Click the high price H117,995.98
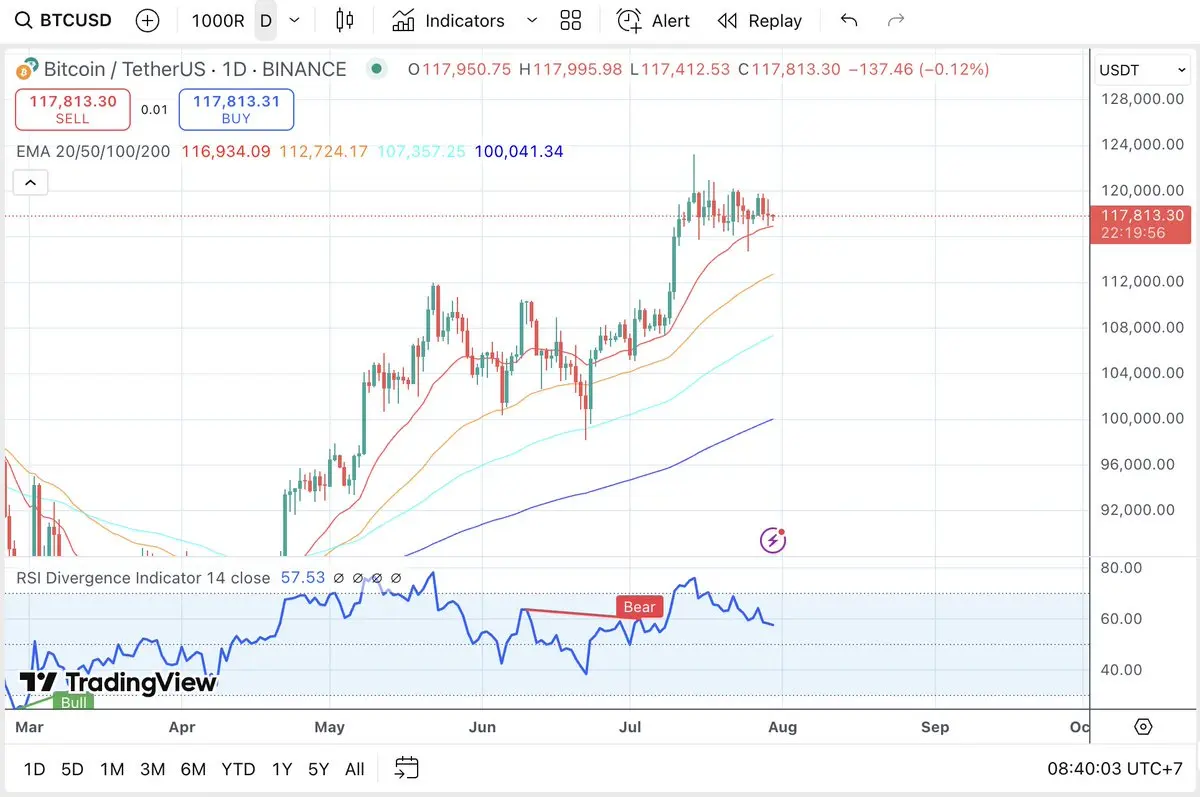This screenshot has width=1200, height=797. pyautogui.click(x=570, y=69)
